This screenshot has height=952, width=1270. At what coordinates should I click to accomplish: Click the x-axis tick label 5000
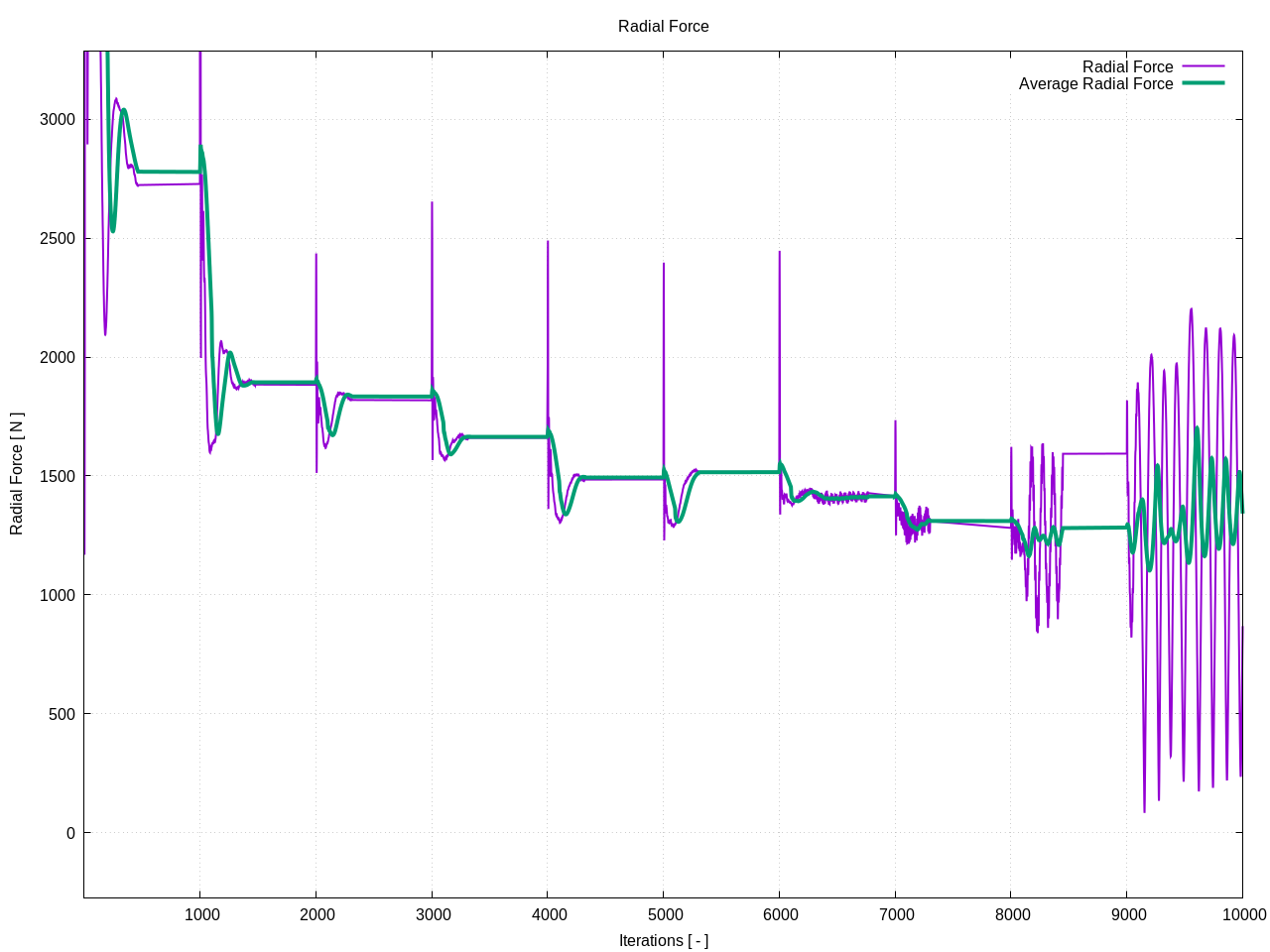tap(665, 914)
